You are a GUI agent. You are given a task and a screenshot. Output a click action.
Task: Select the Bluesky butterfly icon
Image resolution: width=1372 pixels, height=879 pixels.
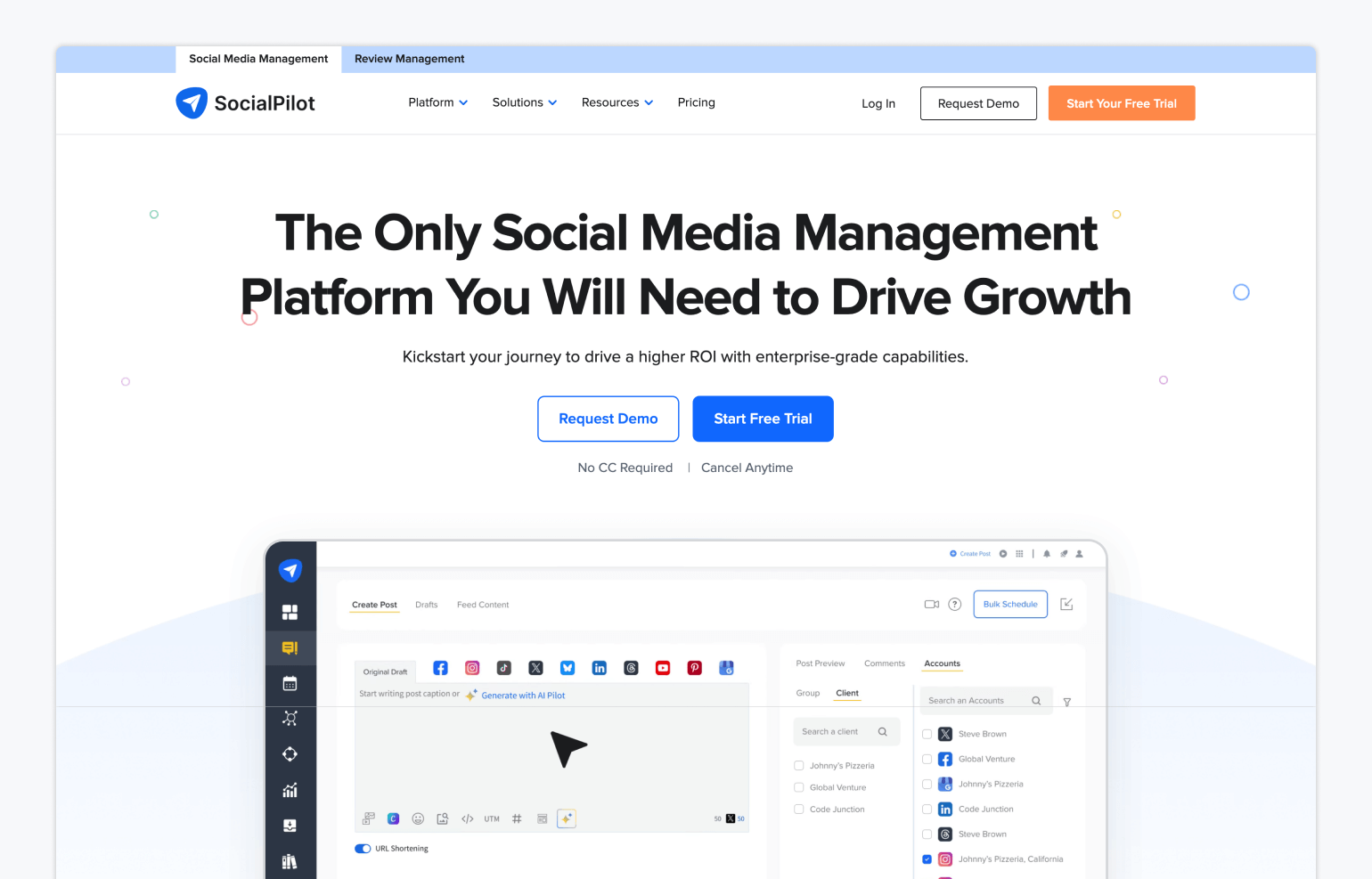pos(568,668)
